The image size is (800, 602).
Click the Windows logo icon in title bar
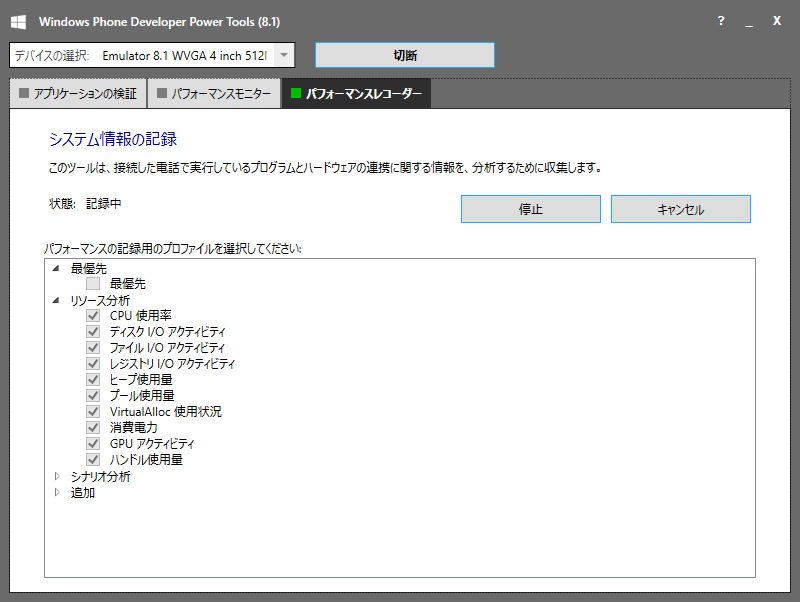click(18, 22)
